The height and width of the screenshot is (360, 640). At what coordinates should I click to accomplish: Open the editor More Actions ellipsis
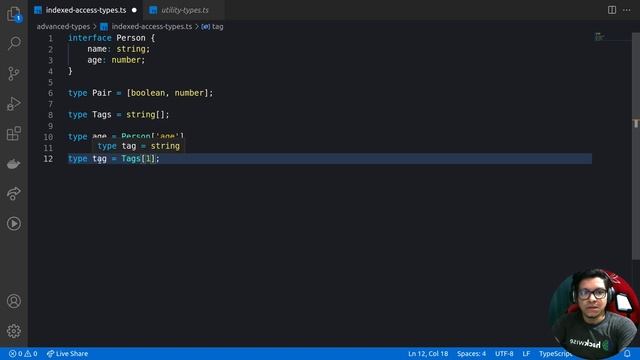click(x=627, y=10)
